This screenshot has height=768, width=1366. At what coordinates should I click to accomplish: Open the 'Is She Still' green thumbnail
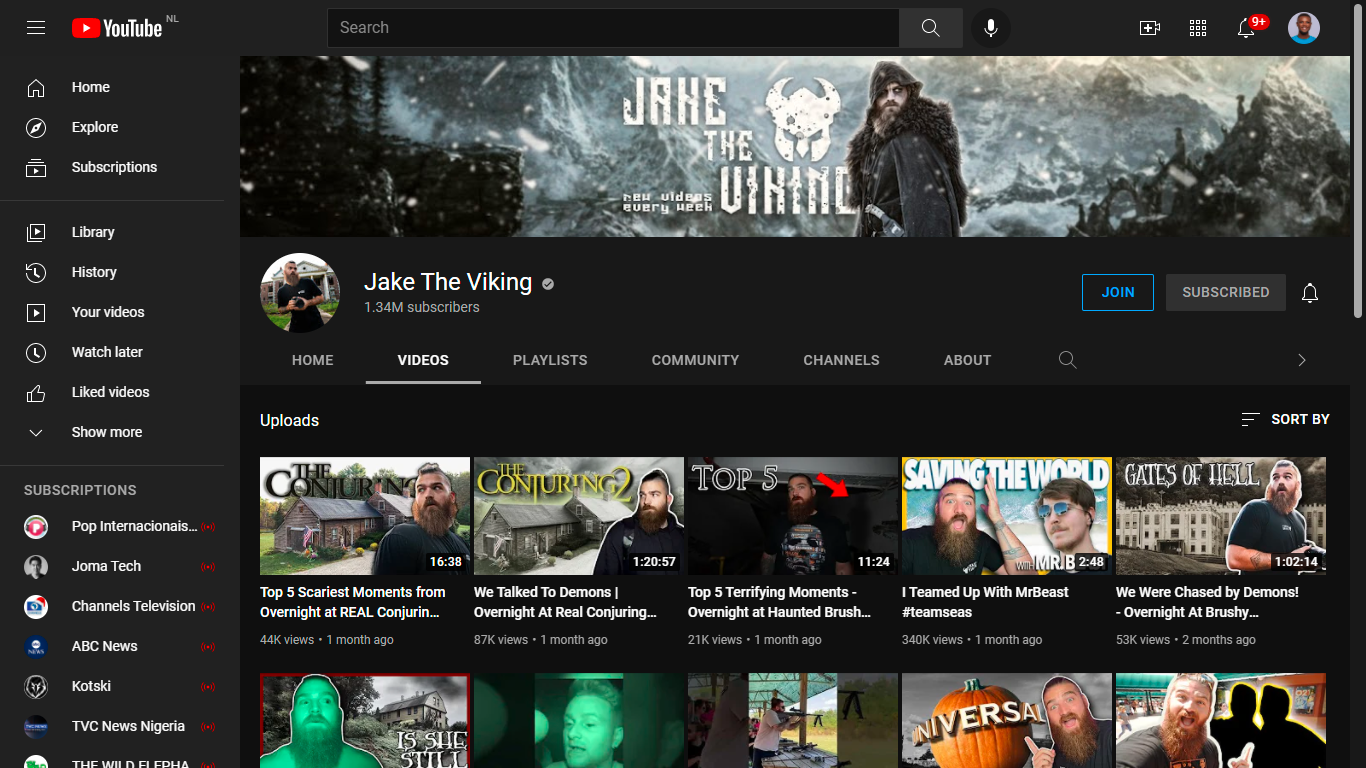click(x=365, y=720)
